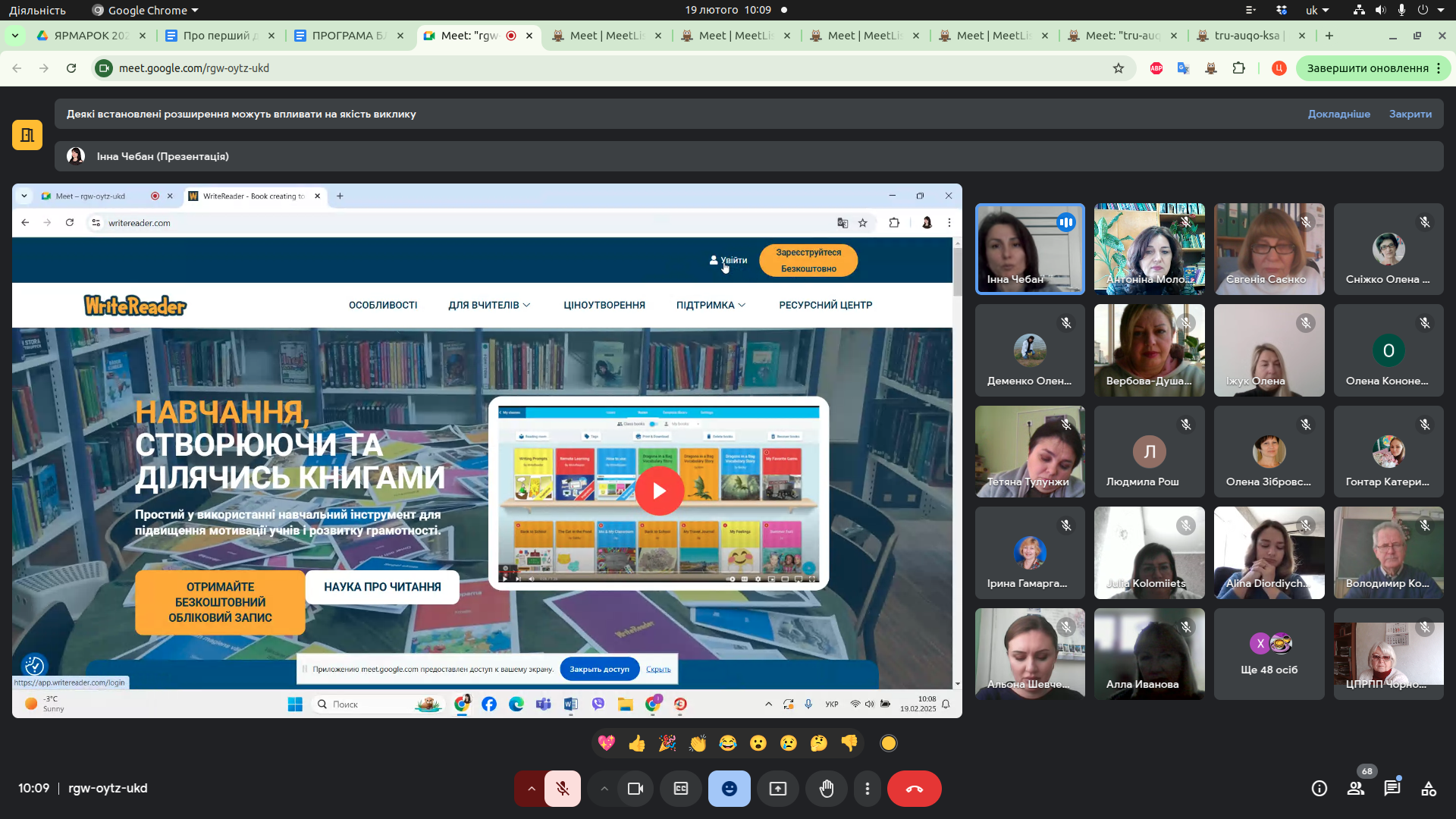This screenshot has width=1456, height=819.
Task: Select Євгенія Саєнко video tile
Action: [1269, 249]
